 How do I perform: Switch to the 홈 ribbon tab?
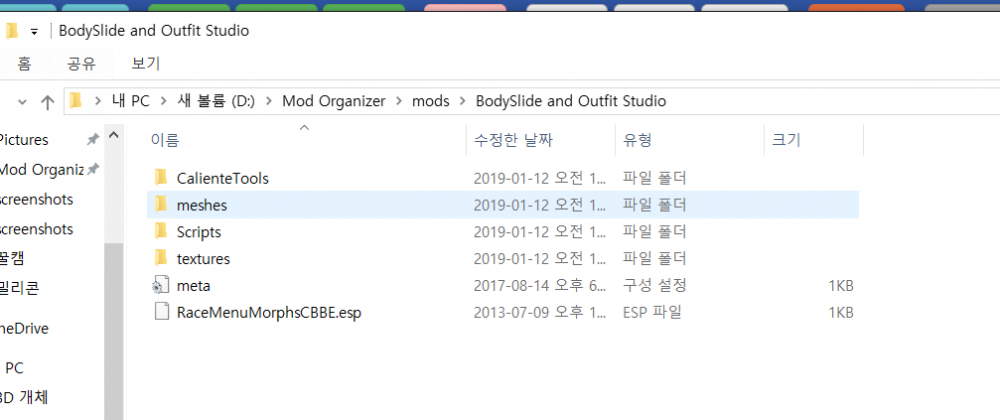point(24,64)
